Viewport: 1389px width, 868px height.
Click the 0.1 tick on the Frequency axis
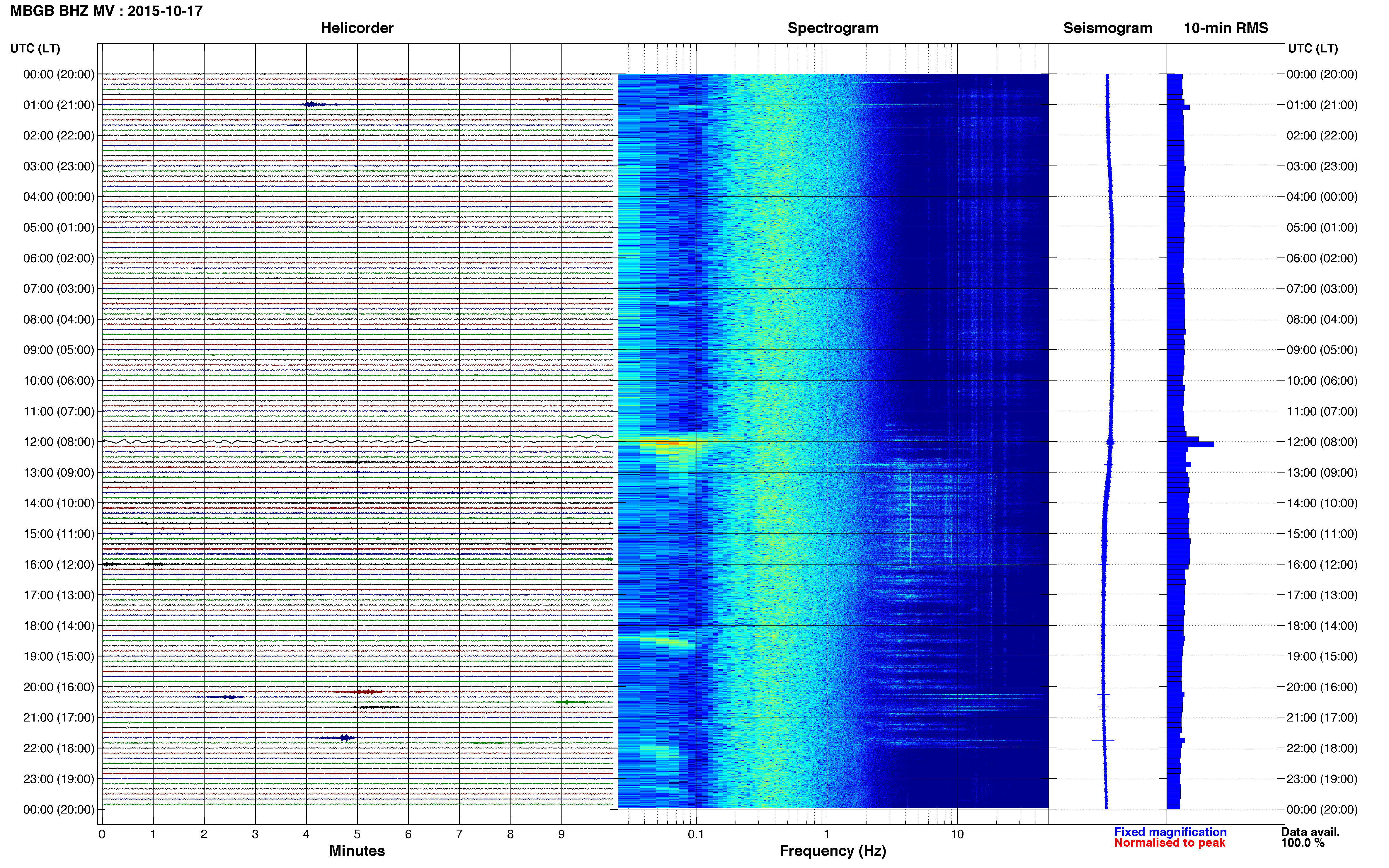coord(696,834)
